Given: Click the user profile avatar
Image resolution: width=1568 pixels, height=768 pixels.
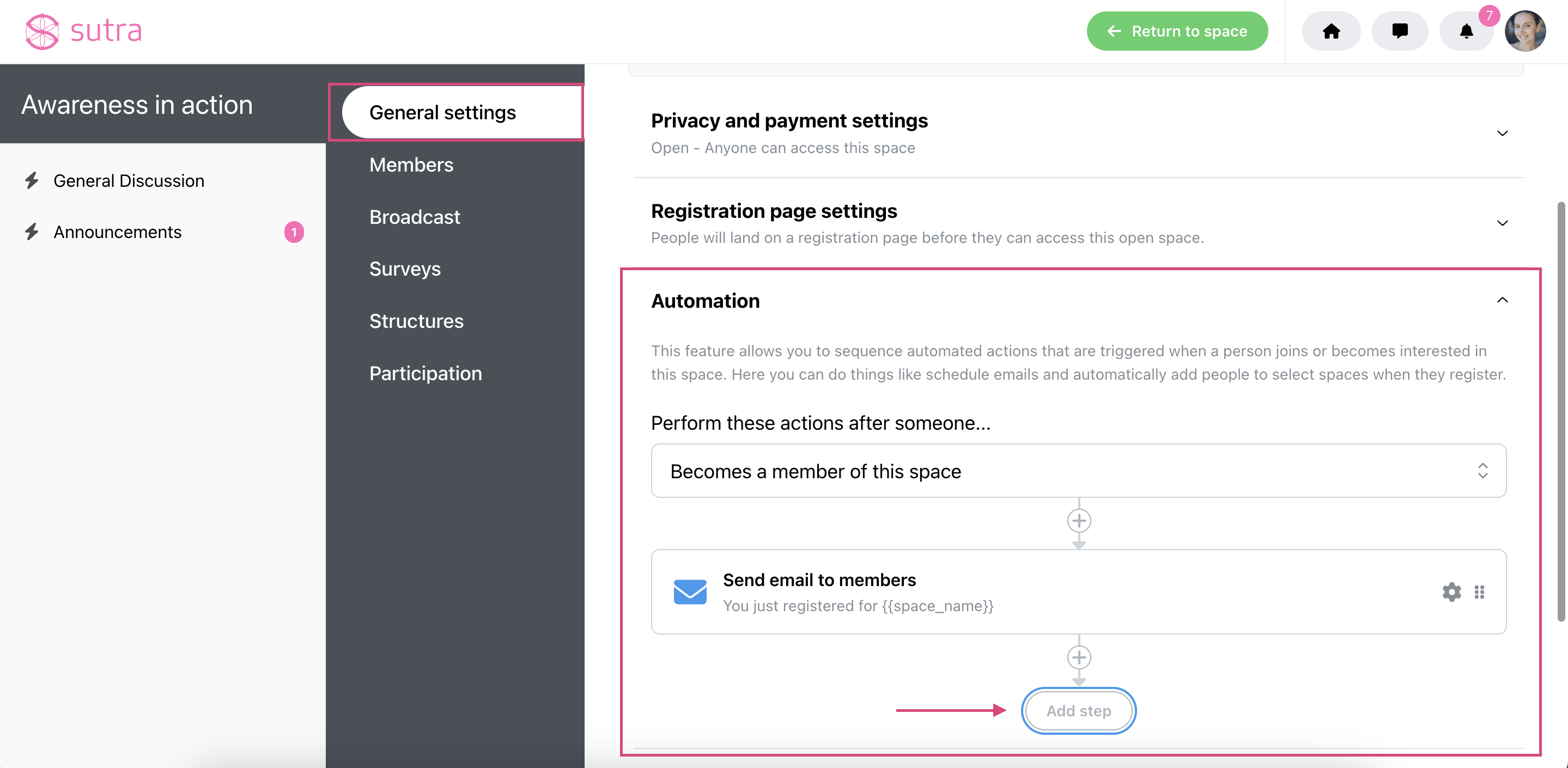Looking at the screenshot, I should (x=1526, y=31).
